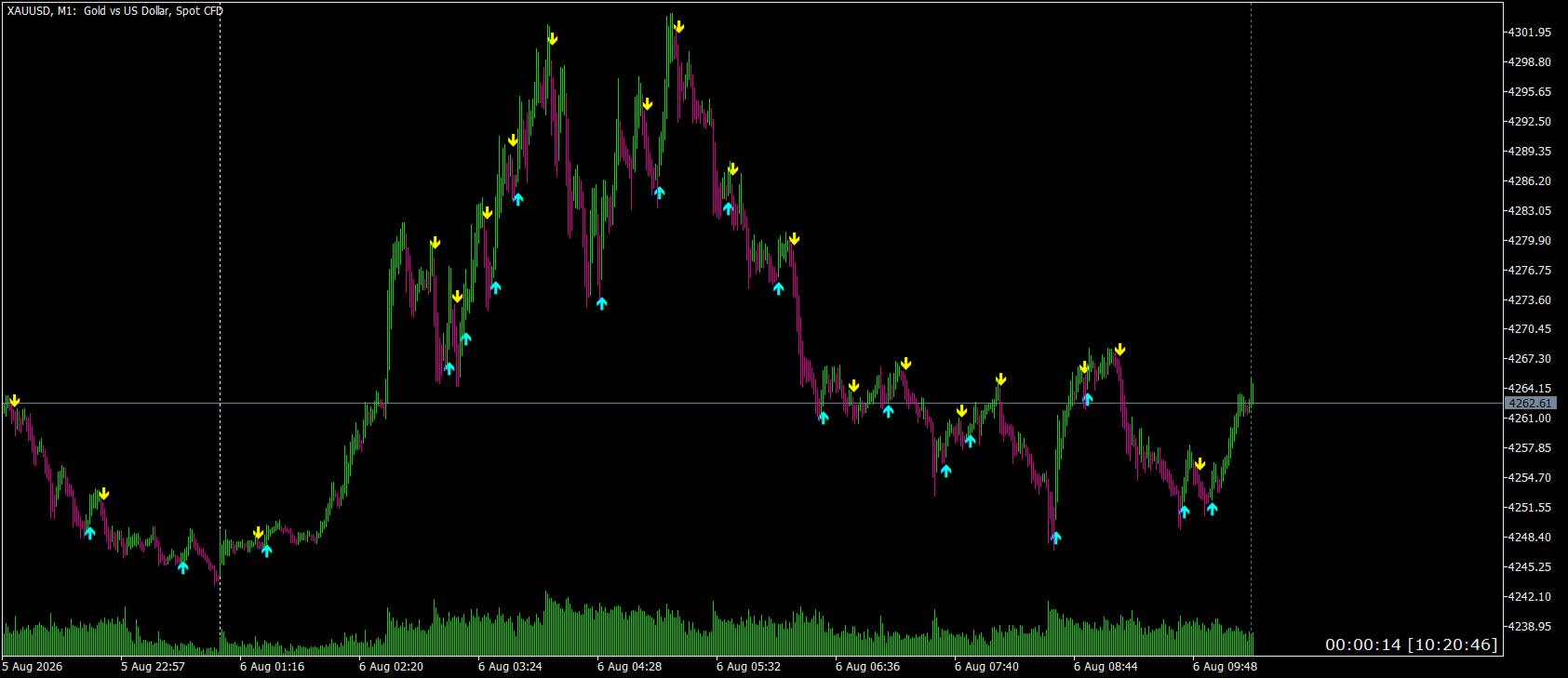Click the 4273.60 price level on the scale

pyautogui.click(x=1530, y=300)
